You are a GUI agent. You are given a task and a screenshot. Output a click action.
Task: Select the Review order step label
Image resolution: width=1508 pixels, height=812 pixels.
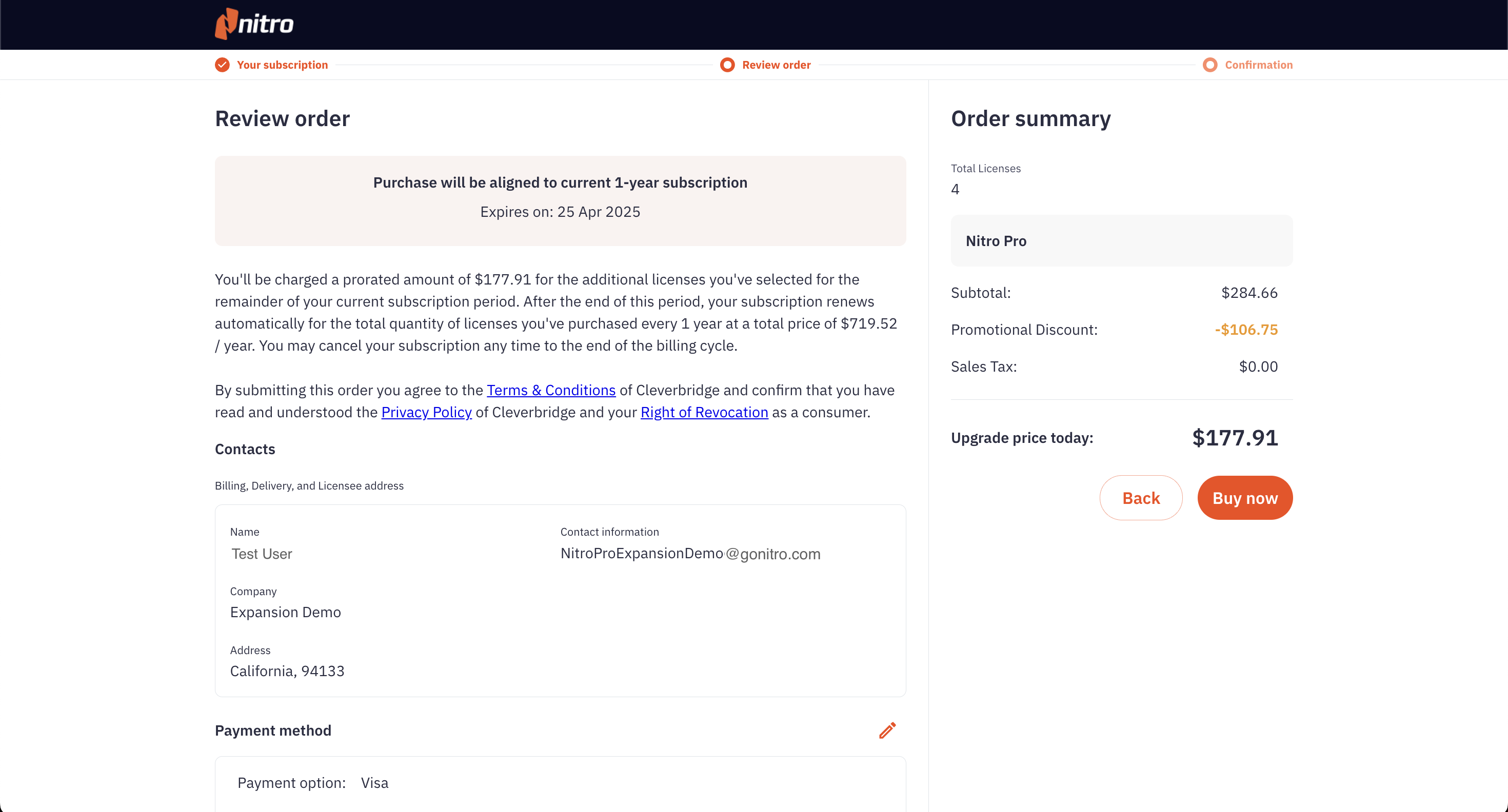point(776,65)
